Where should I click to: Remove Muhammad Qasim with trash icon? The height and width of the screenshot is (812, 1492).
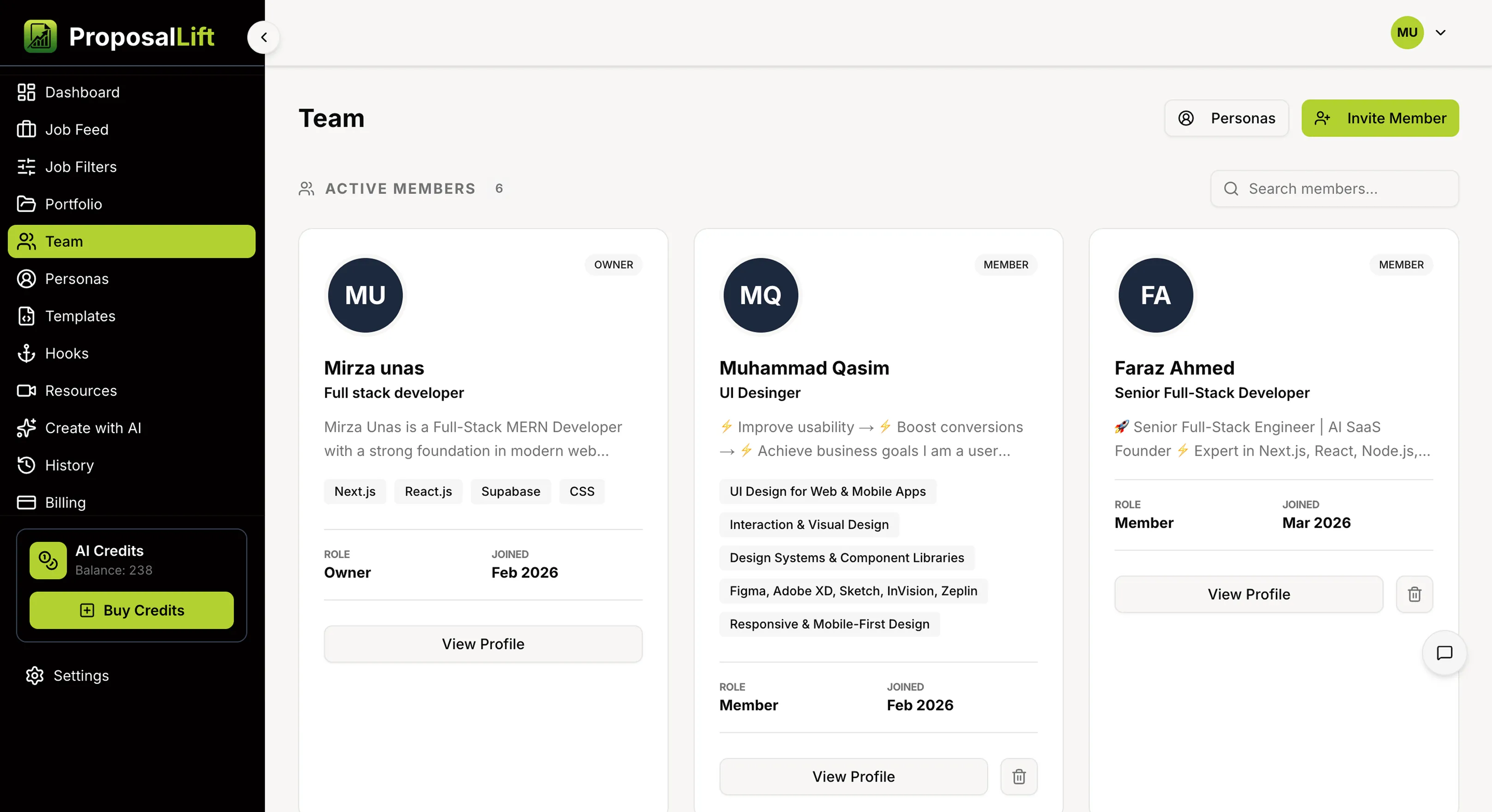click(x=1019, y=776)
